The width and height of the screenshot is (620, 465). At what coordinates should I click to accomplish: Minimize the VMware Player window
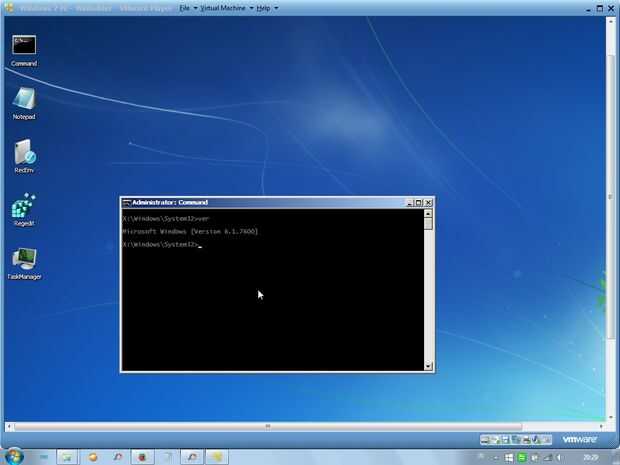click(x=588, y=8)
